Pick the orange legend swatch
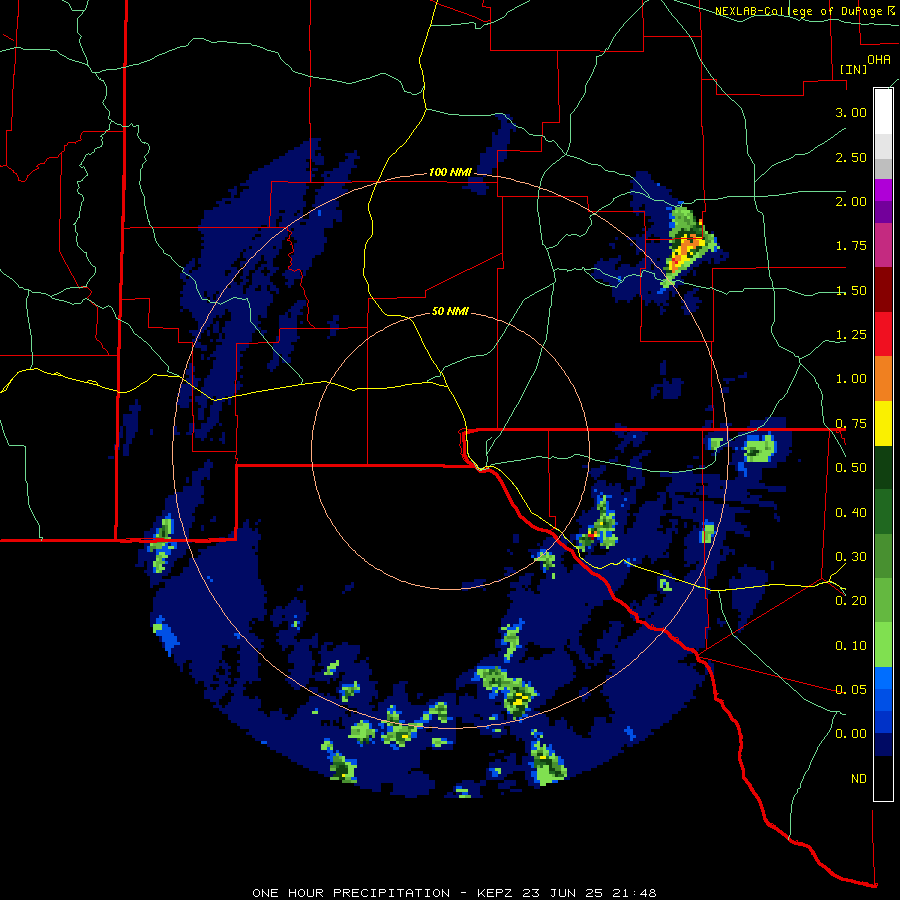This screenshot has height=900, width=900. 883,378
